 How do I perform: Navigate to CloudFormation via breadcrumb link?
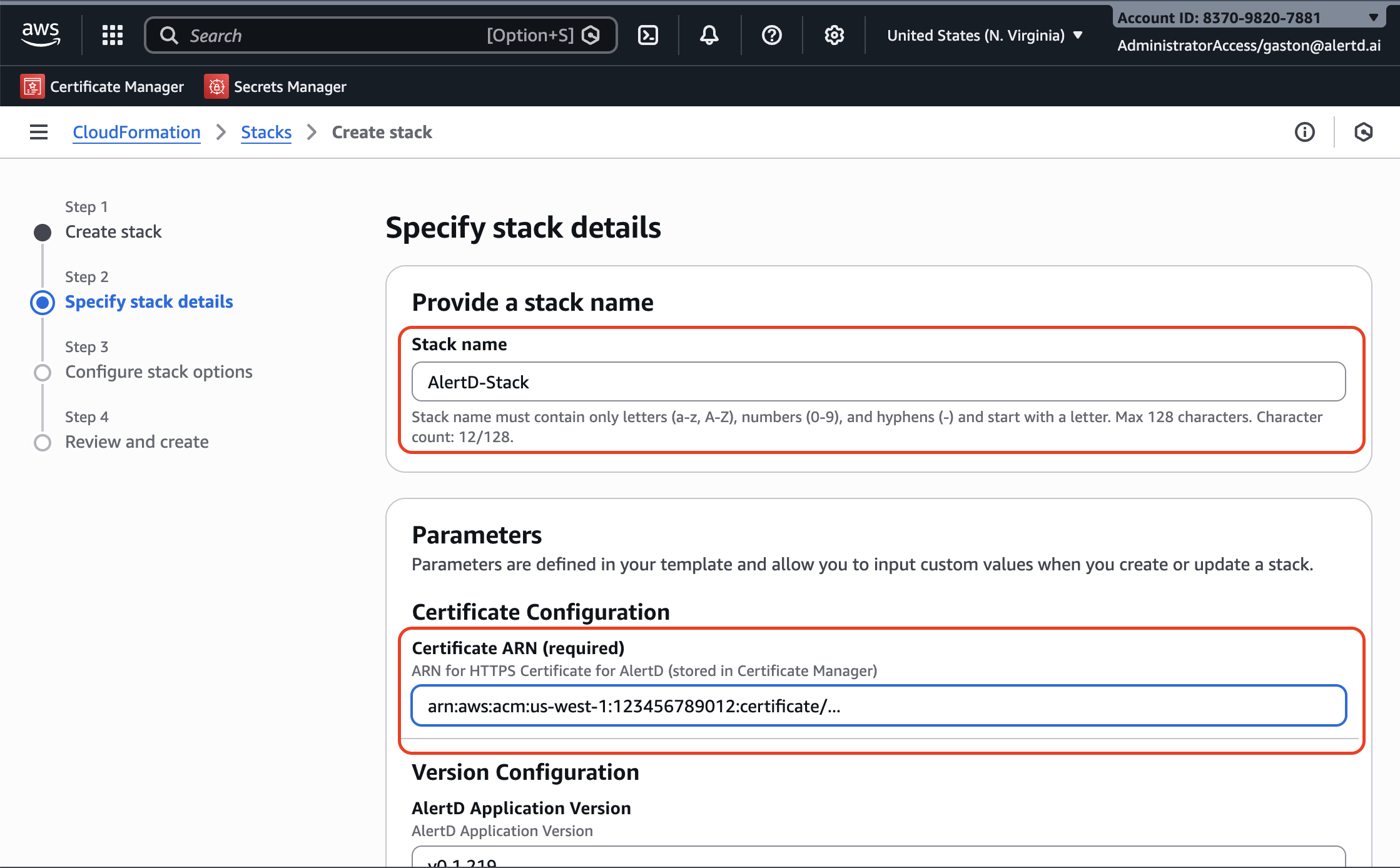click(x=136, y=132)
